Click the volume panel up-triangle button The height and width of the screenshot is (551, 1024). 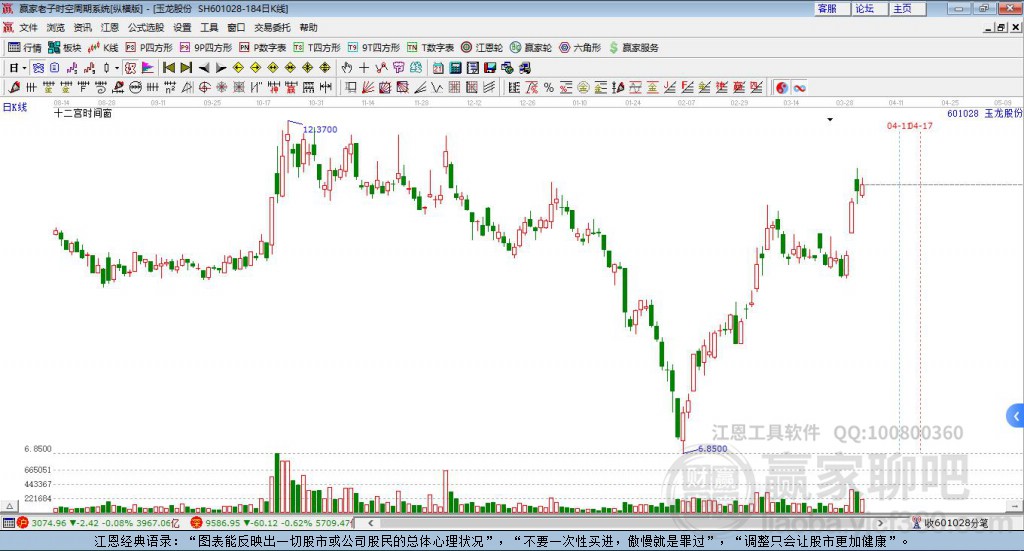(x=9, y=506)
